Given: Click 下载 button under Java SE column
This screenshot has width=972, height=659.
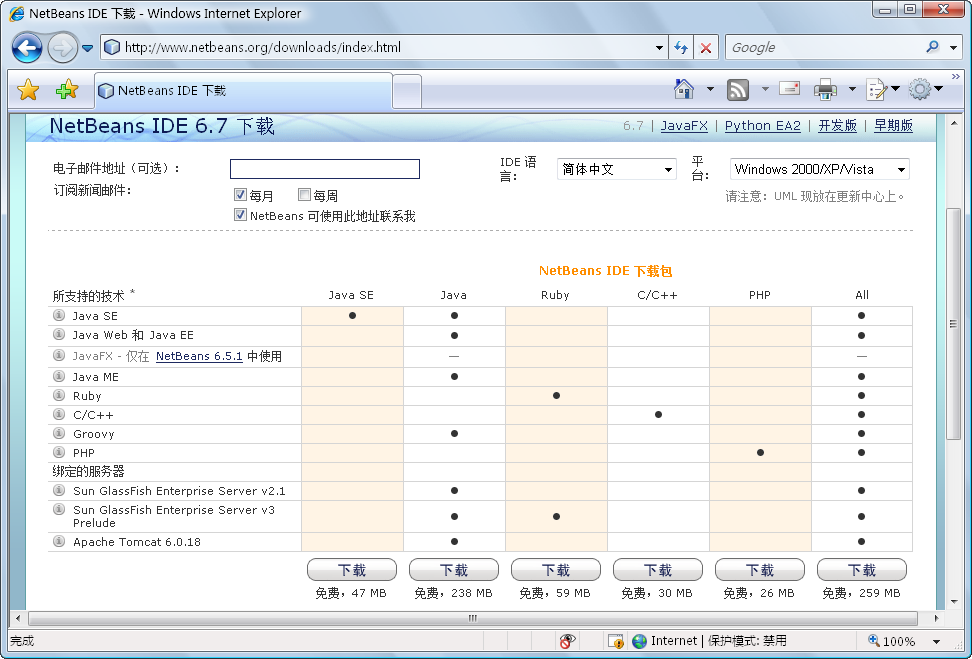Looking at the screenshot, I should (352, 570).
